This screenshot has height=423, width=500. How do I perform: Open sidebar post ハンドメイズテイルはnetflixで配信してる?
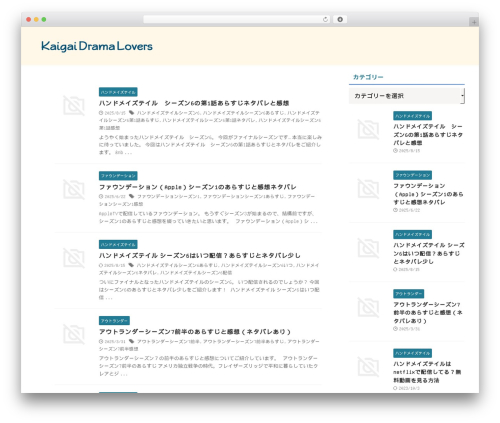[x=427, y=372]
